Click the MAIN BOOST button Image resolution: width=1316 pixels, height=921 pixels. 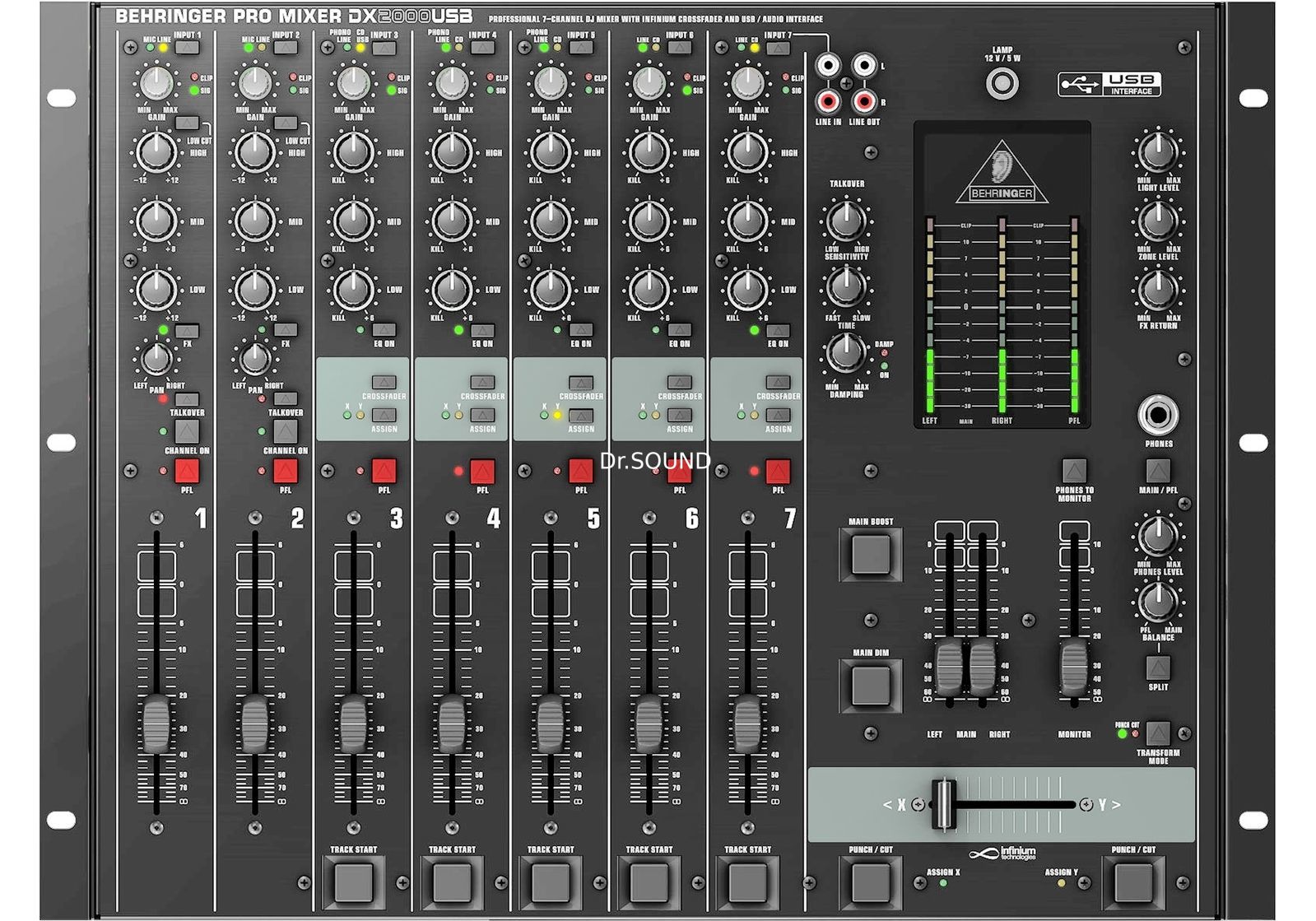pos(871,554)
